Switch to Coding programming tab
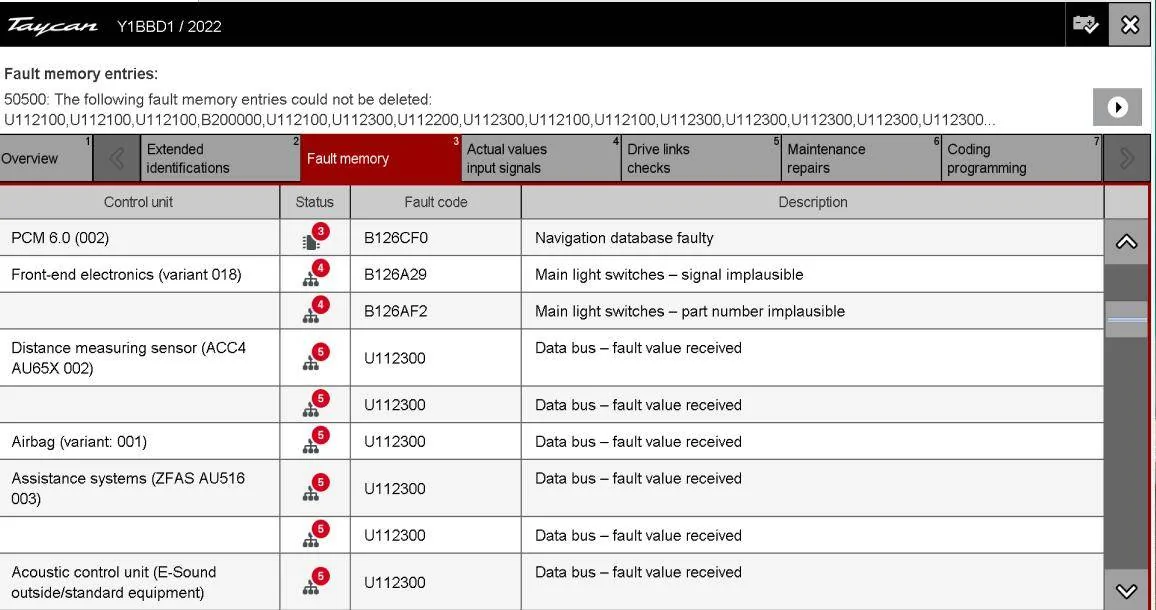Screen dimensions: 1156x610 click(x=1021, y=159)
